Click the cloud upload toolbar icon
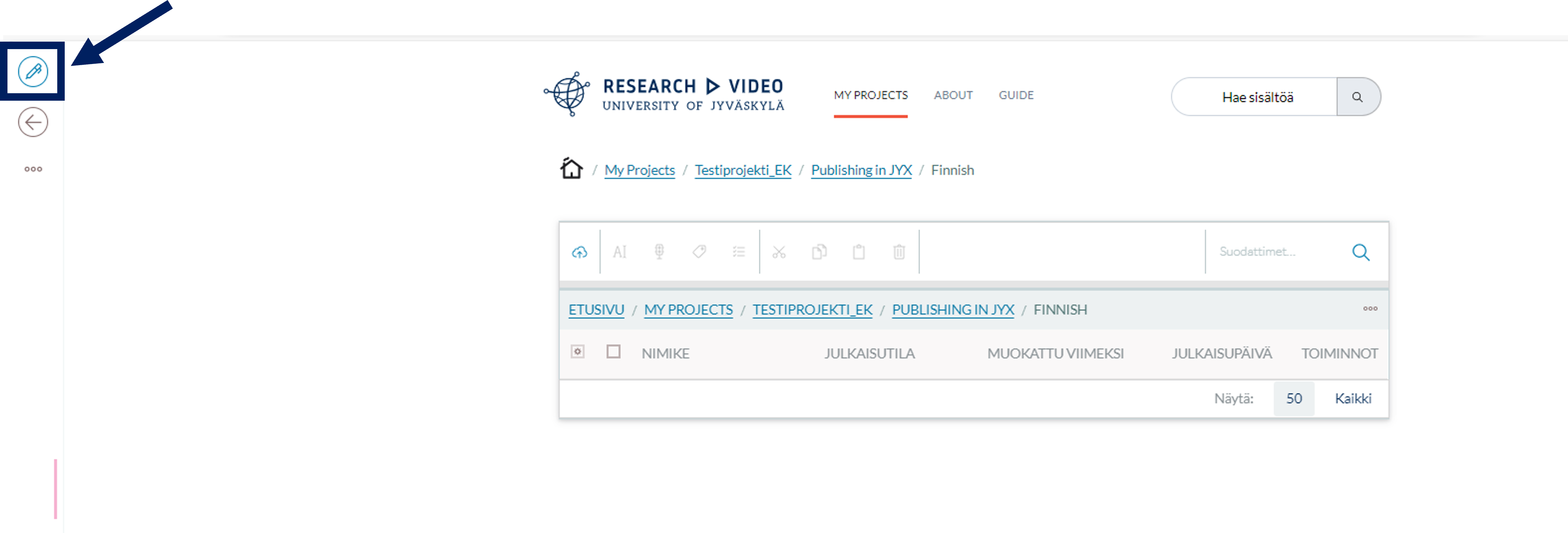 pos(579,252)
